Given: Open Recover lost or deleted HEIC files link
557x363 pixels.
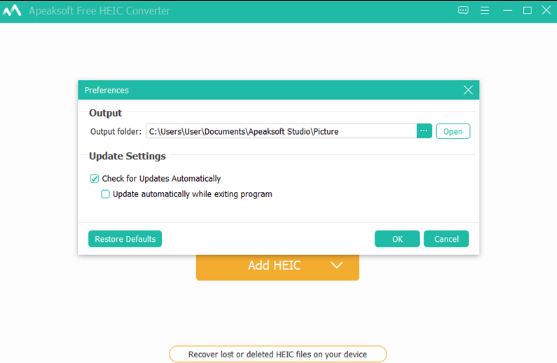Looking at the screenshot, I should (277, 354).
